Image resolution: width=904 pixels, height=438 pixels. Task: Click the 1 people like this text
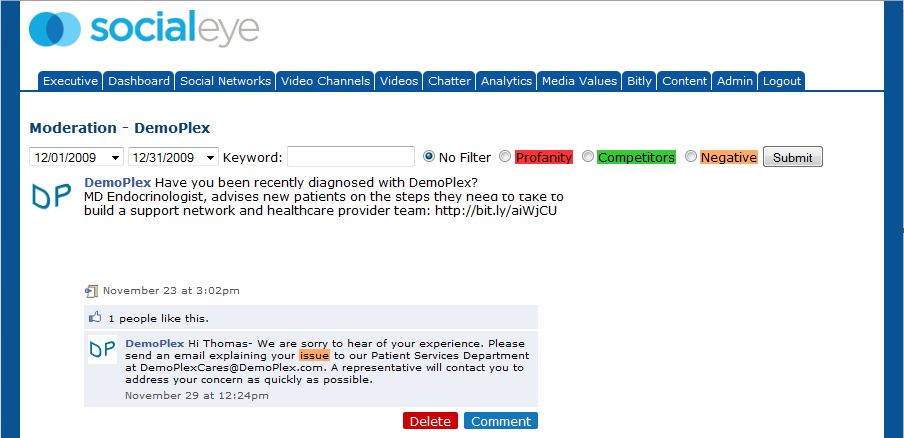[159, 318]
